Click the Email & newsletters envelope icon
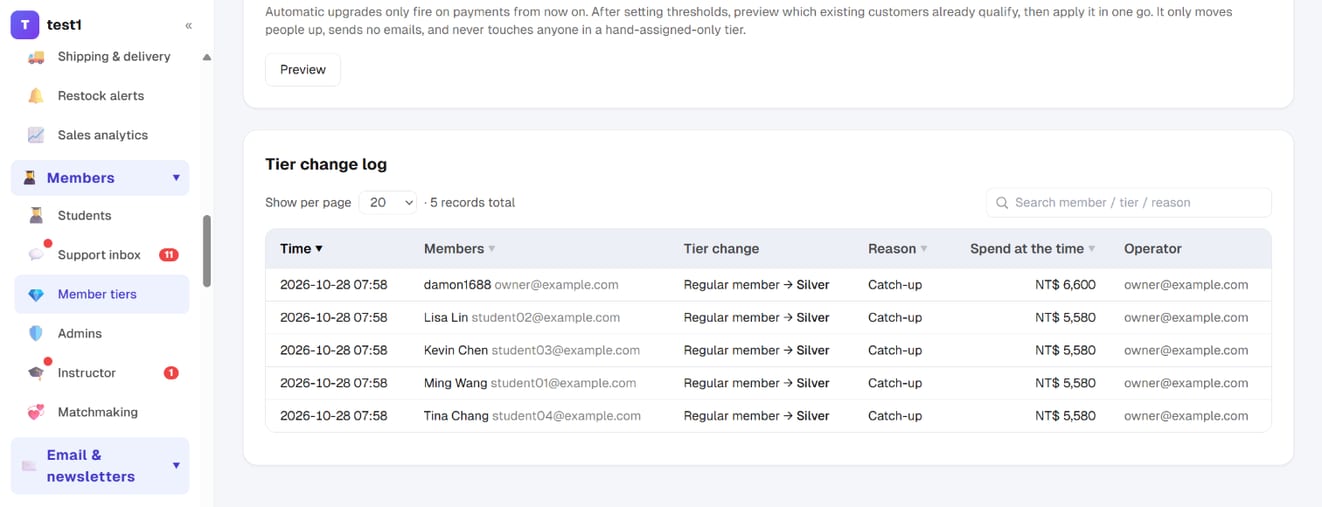Screen dimensions: 1322x507 pos(29,466)
